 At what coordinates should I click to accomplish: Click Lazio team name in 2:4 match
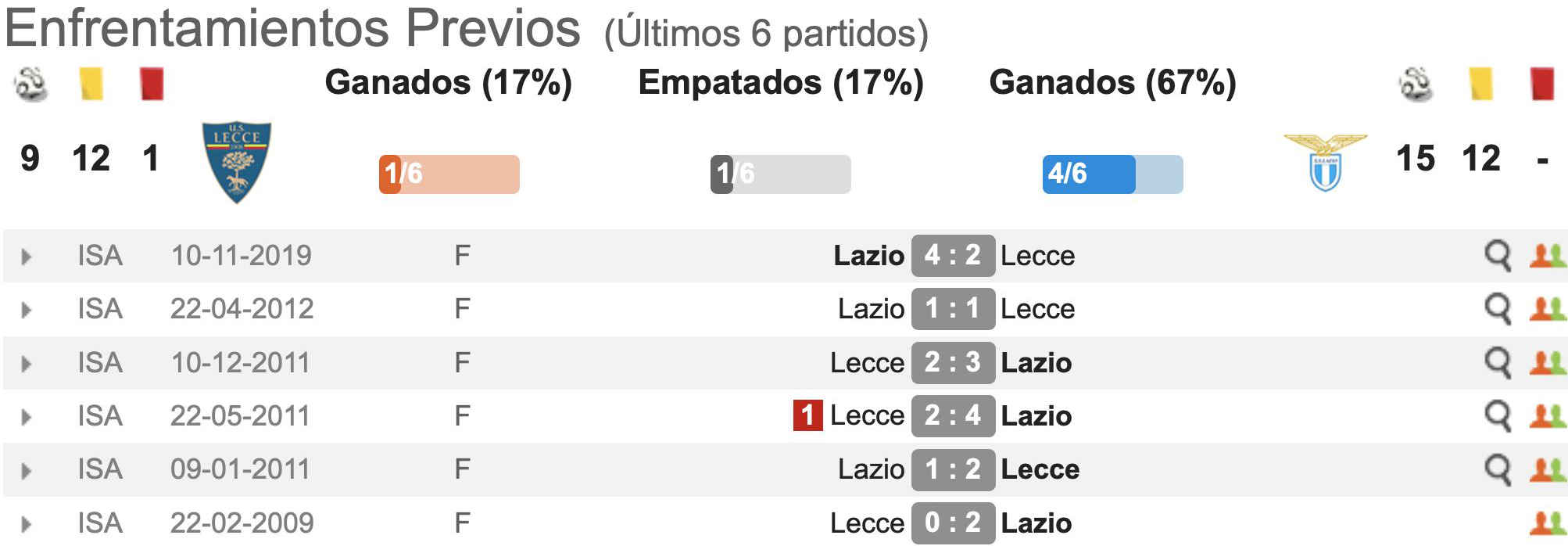click(x=1036, y=416)
